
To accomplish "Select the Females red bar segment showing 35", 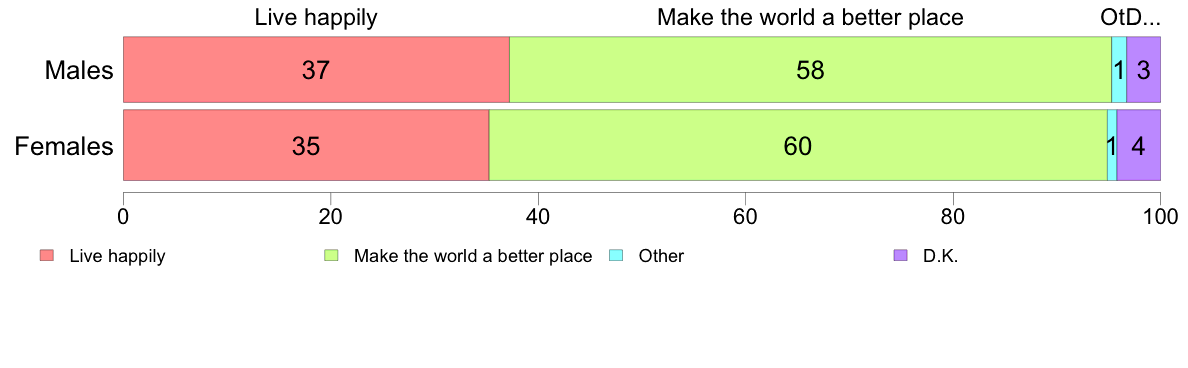I will [x=306, y=145].
